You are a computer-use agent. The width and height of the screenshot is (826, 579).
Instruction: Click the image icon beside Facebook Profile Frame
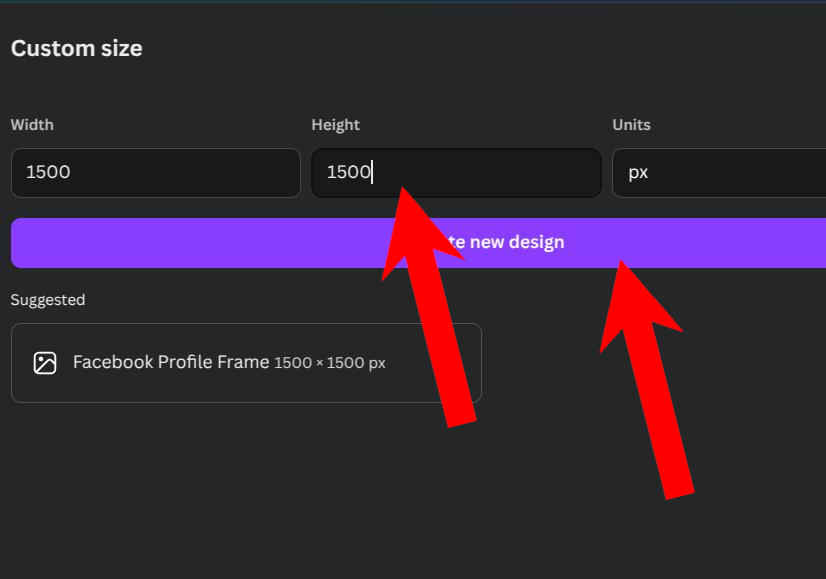45,363
